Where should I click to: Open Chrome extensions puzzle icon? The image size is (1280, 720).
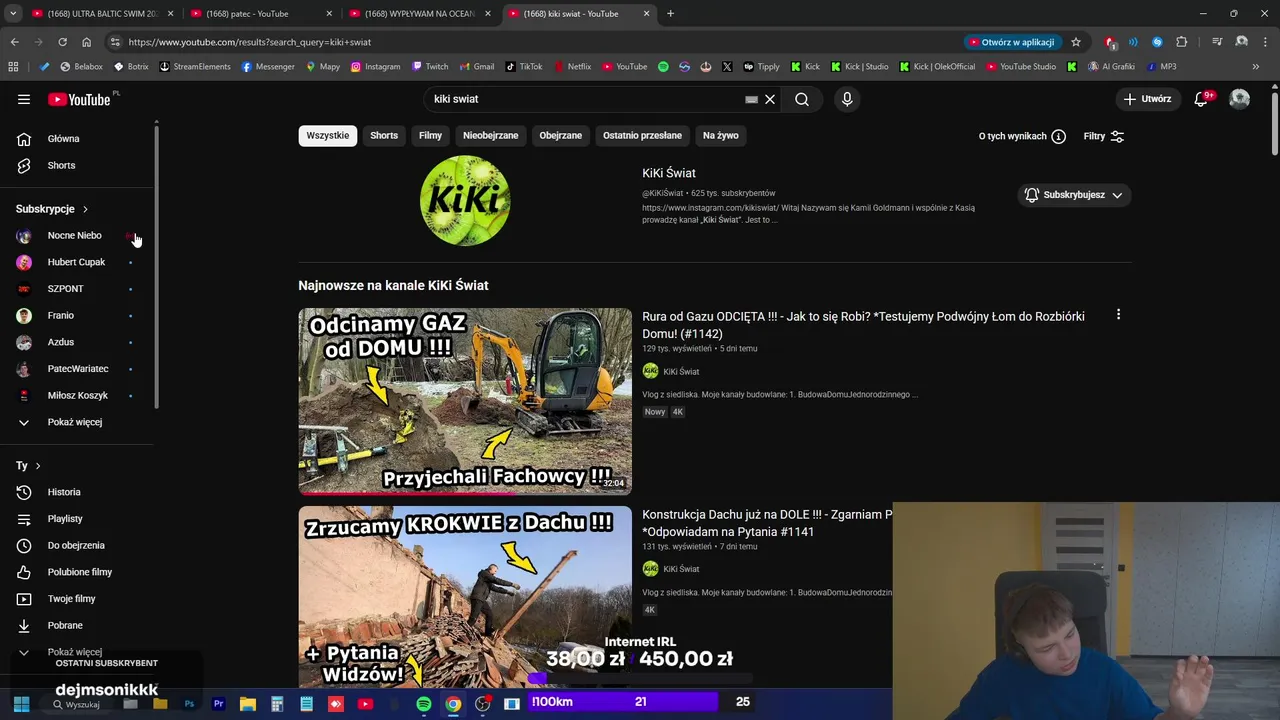(1182, 42)
